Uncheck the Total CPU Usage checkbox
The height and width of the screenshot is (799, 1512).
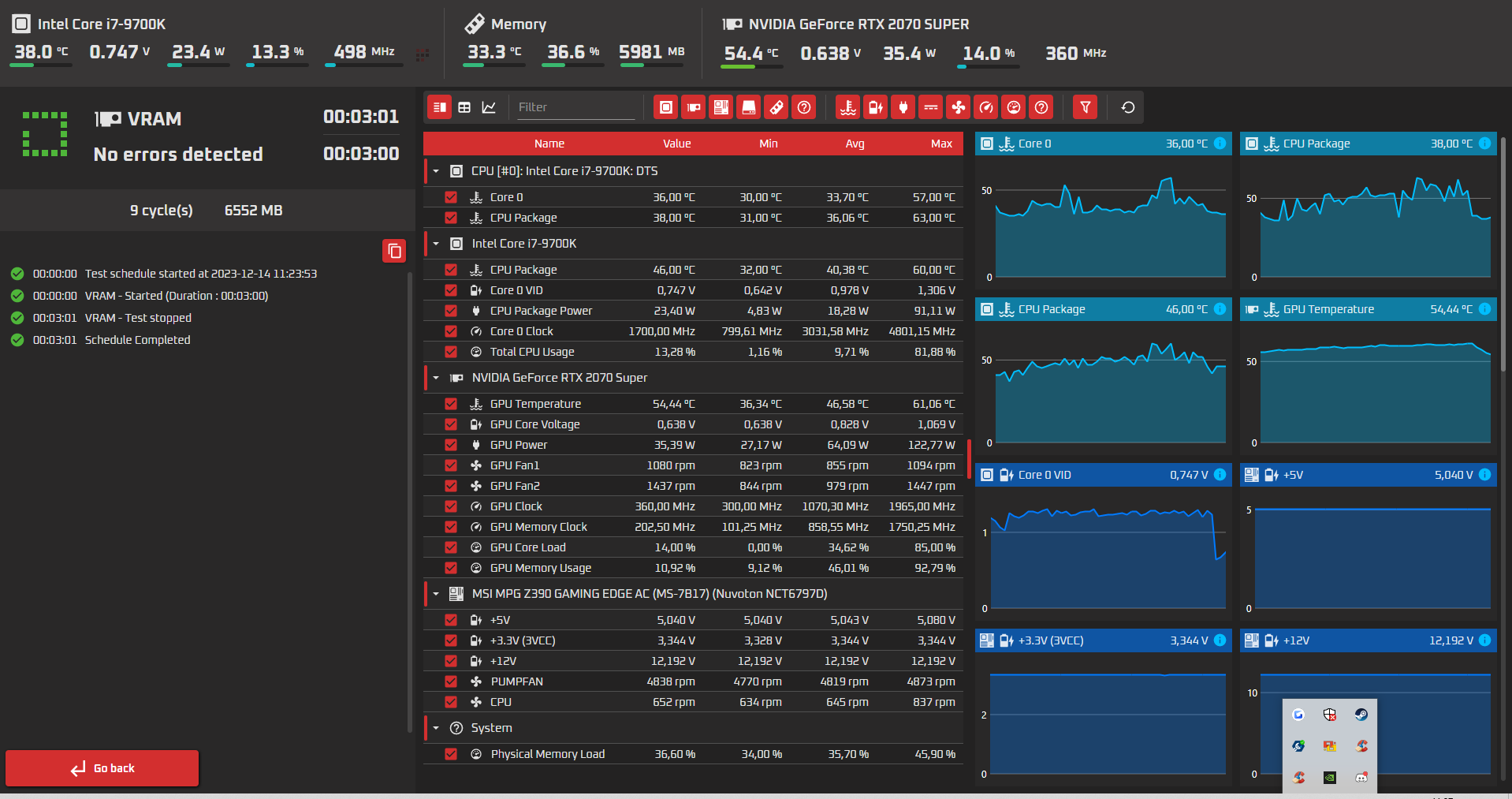[x=451, y=352]
